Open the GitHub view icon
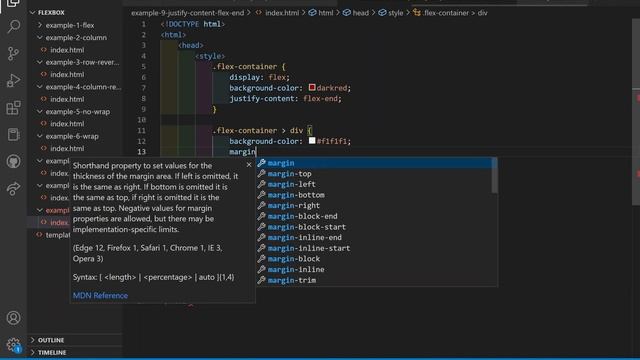Image resolution: width=640 pixels, height=360 pixels. (x=13, y=162)
